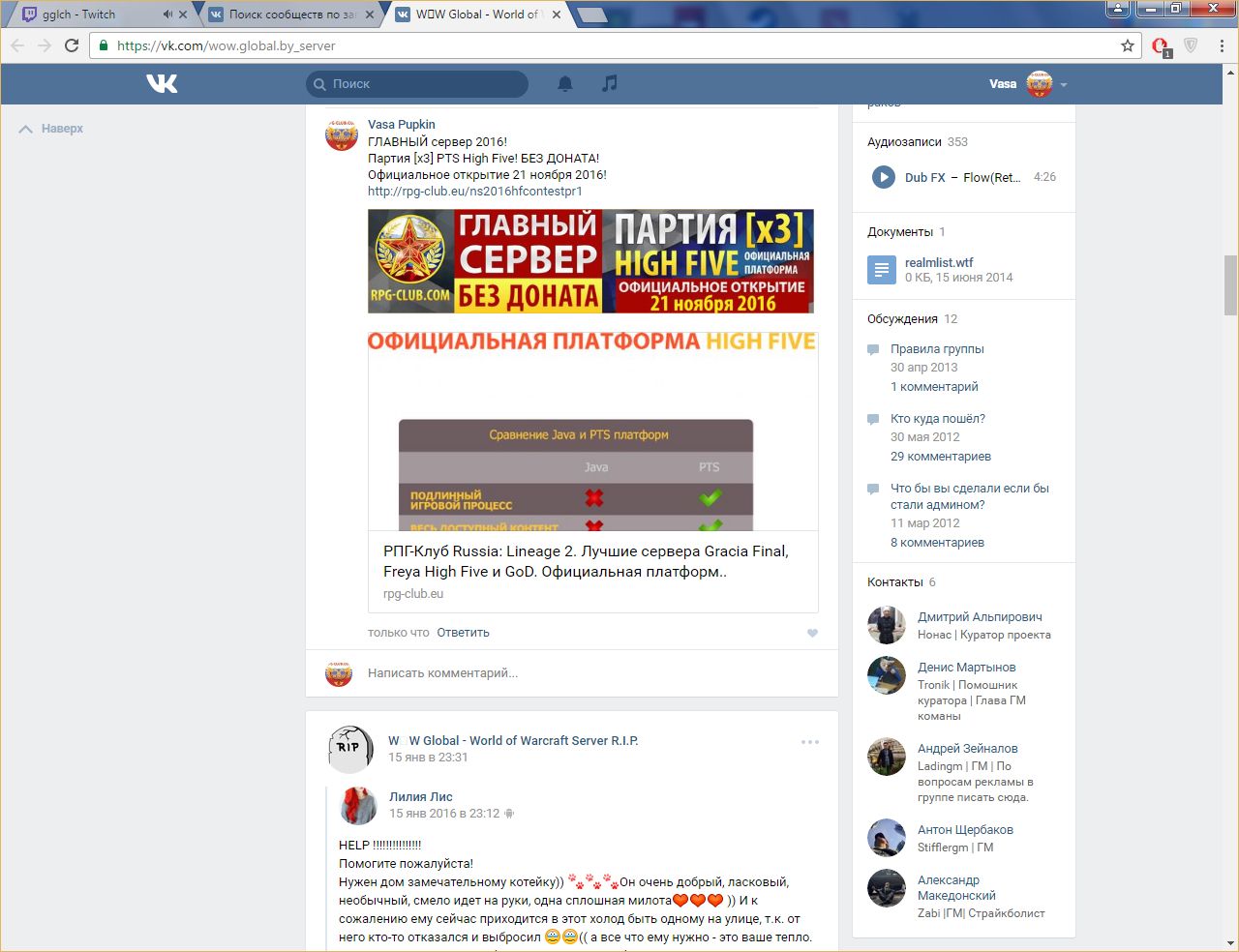Like the Vasa Pupkin post

click(x=812, y=633)
